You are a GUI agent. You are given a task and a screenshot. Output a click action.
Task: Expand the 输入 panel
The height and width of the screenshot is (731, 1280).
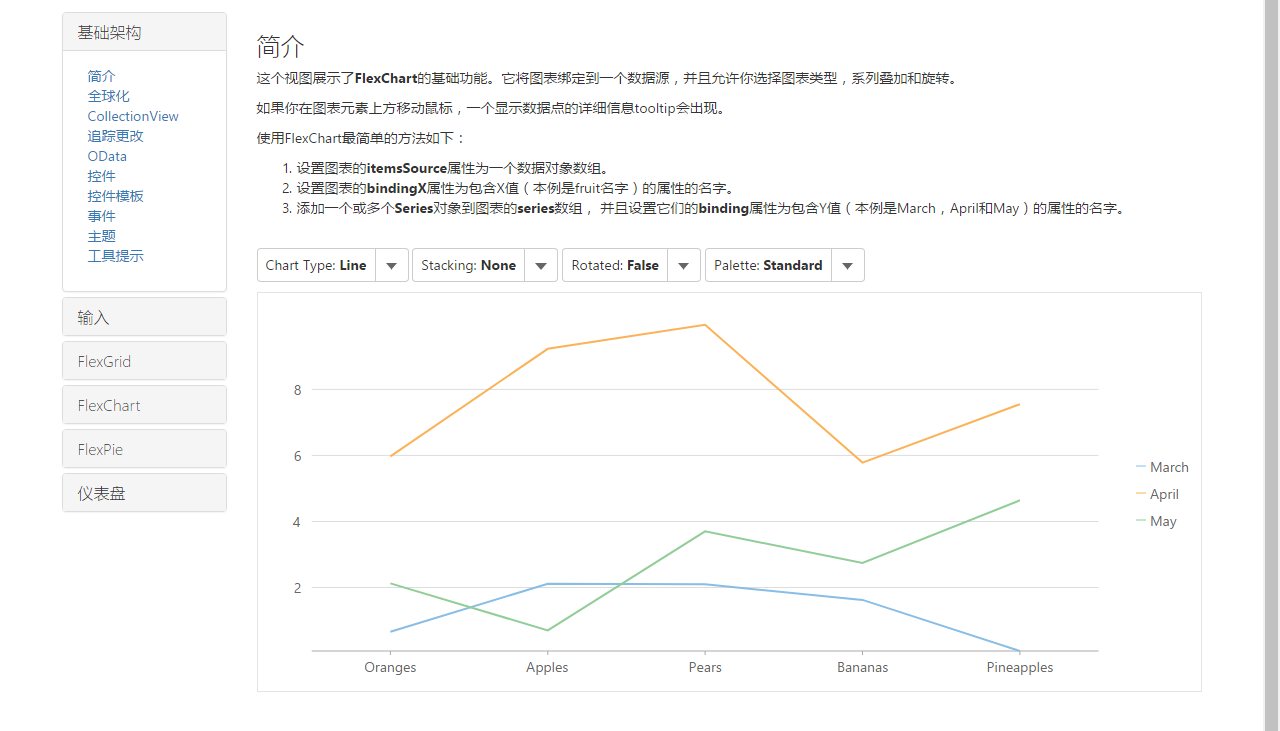coord(144,317)
